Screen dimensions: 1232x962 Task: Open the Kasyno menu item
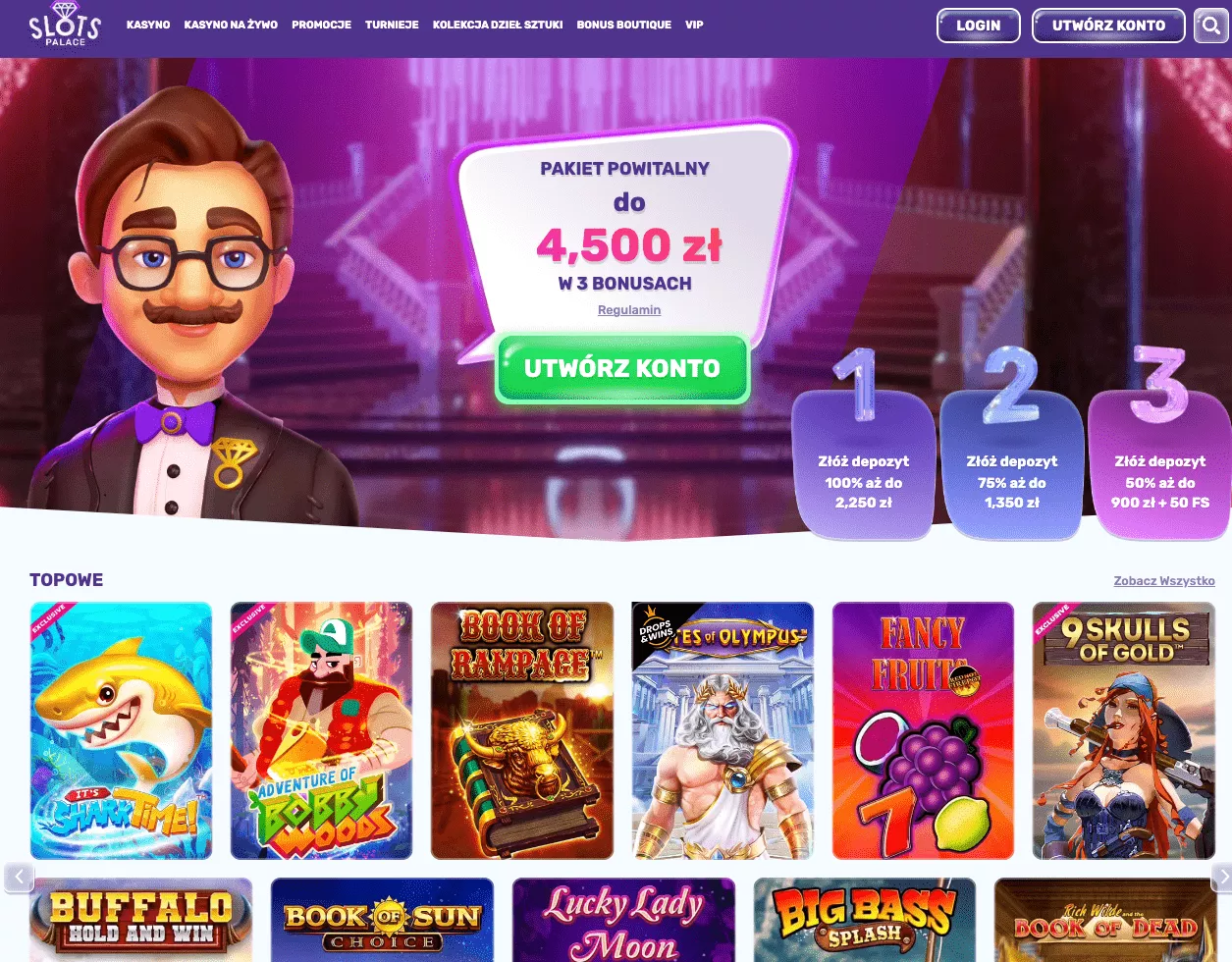coord(148,25)
